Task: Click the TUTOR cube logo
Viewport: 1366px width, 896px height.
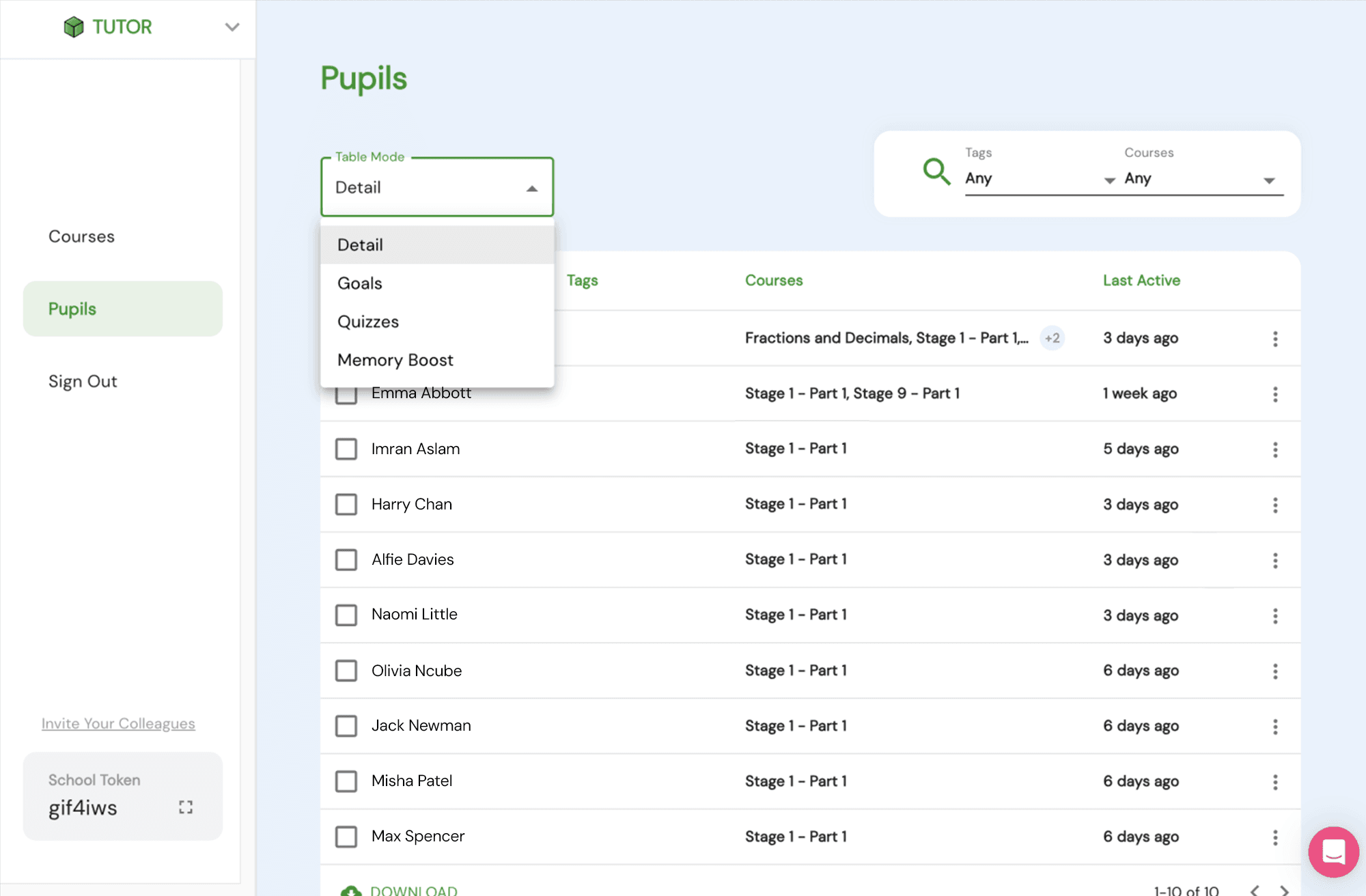Action: (x=74, y=27)
